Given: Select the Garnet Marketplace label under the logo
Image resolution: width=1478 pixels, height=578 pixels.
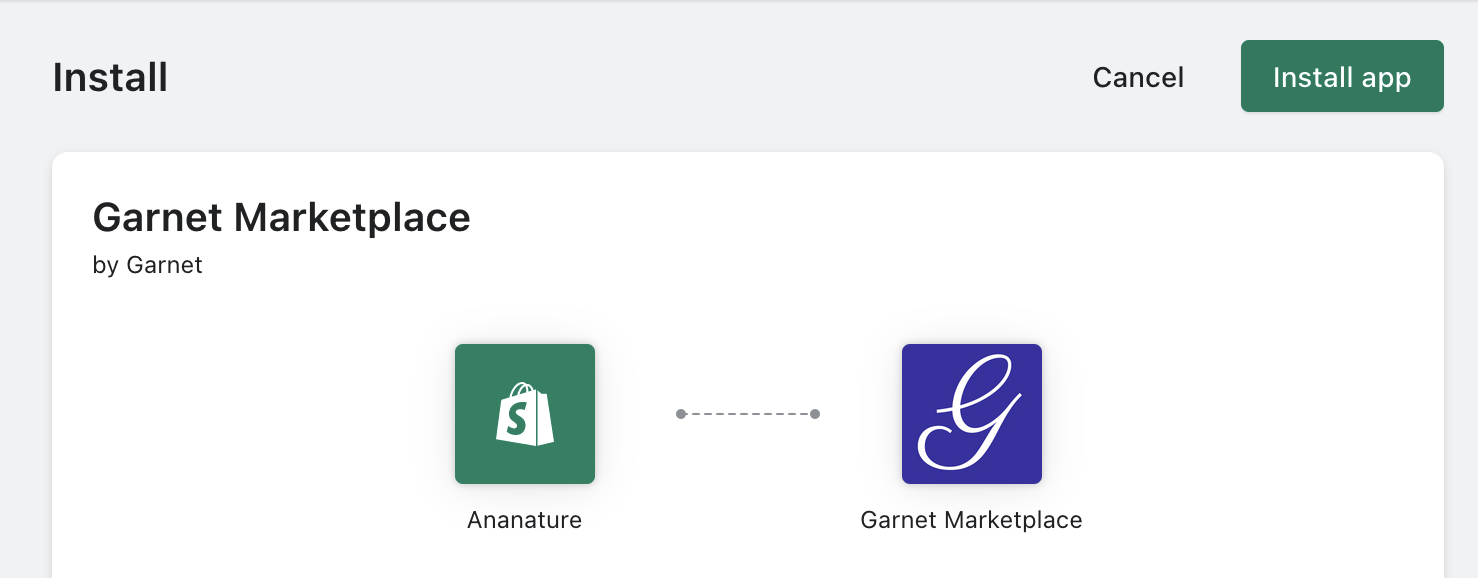Looking at the screenshot, I should pos(971,520).
